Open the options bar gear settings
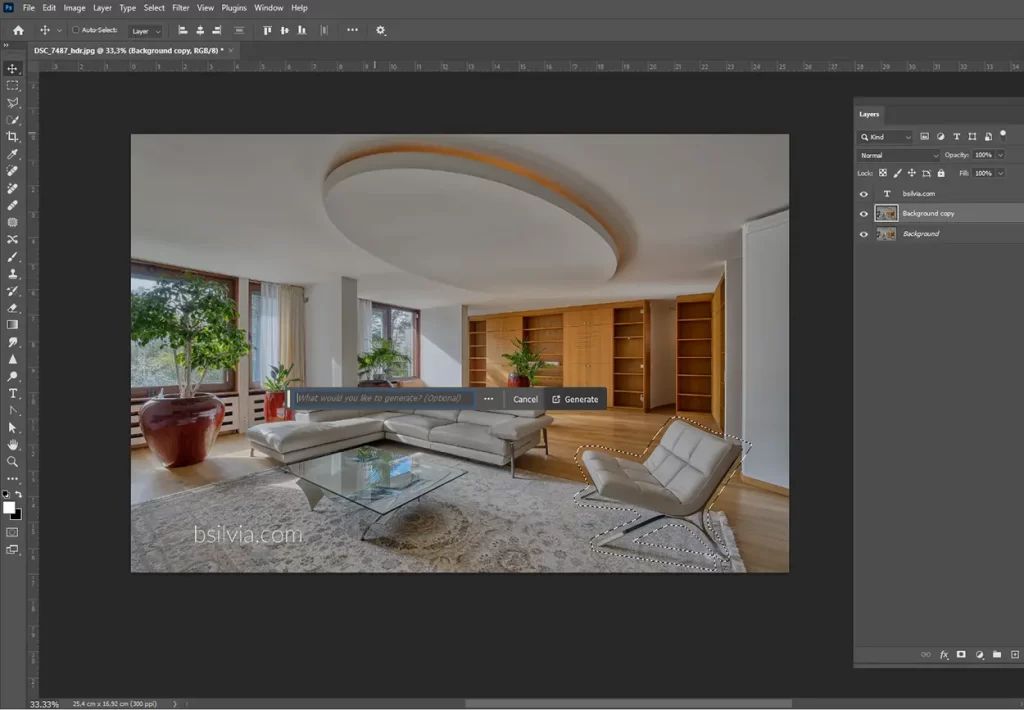This screenshot has width=1024, height=710. [381, 30]
